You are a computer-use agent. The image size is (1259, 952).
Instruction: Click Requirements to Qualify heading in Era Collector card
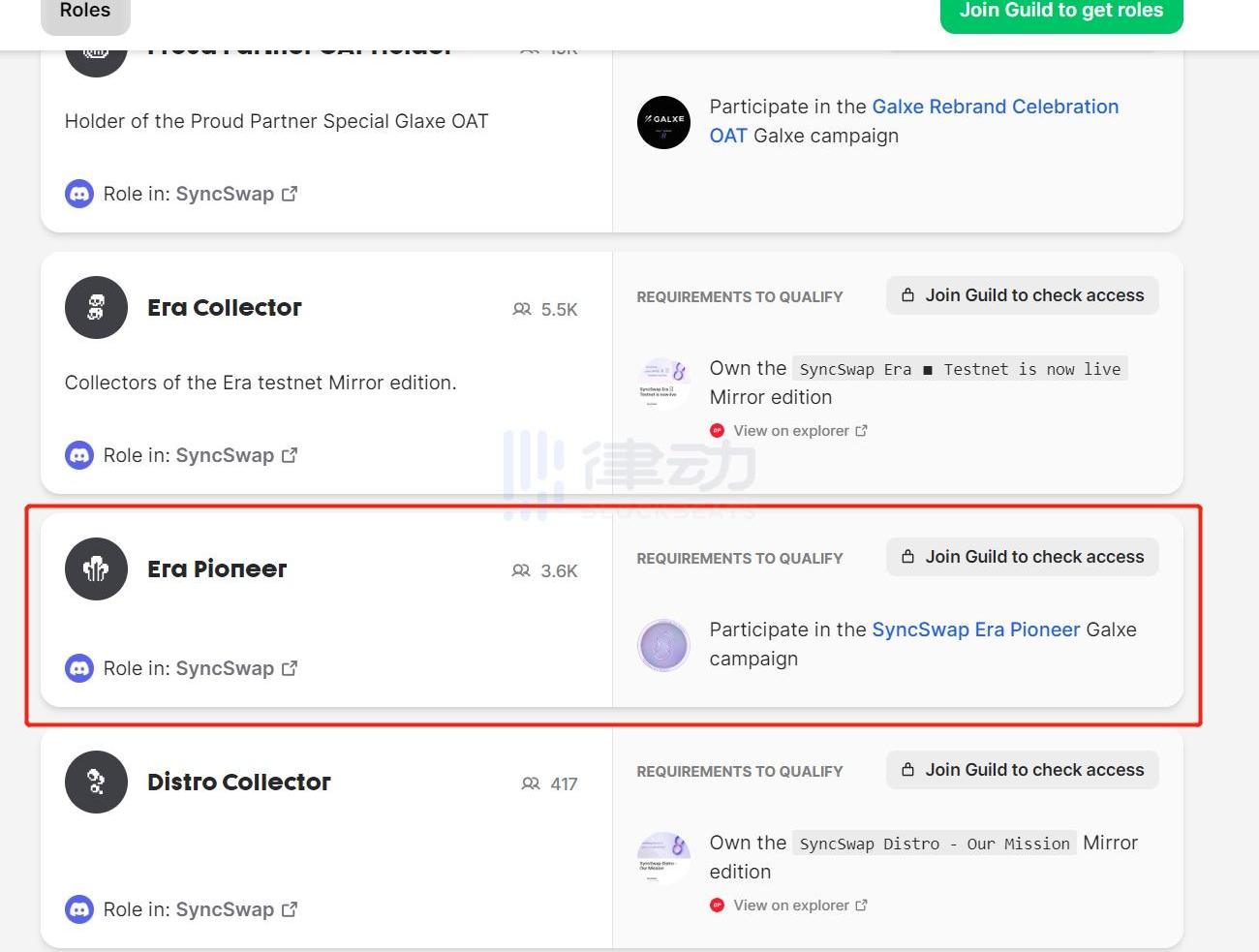pyautogui.click(x=740, y=297)
